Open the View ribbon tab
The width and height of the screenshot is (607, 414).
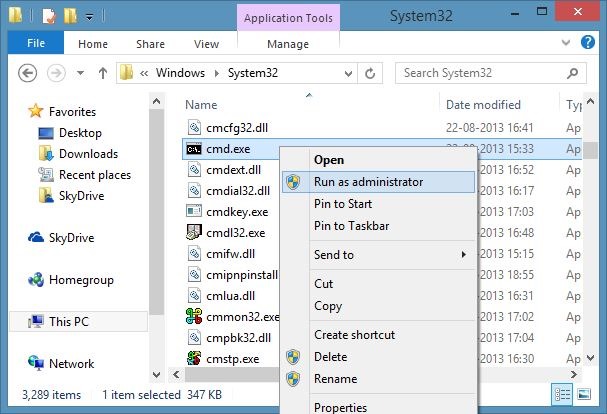tap(206, 44)
